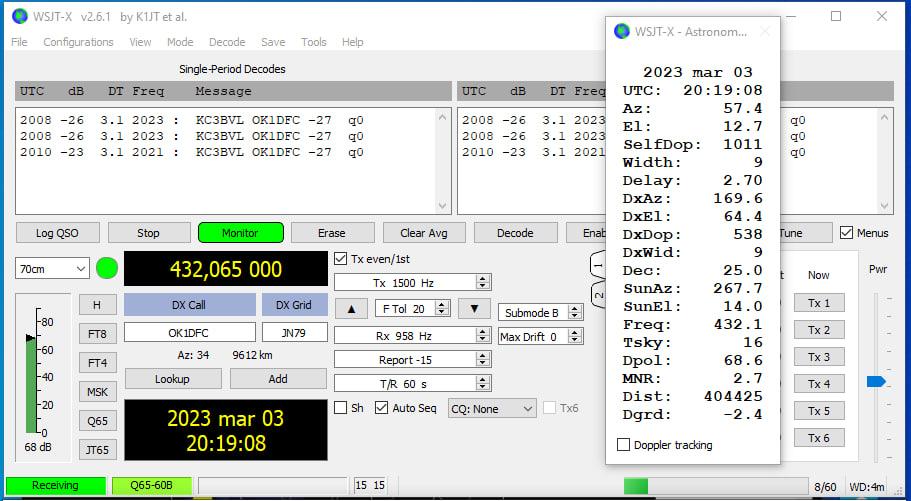The image size is (911, 501).
Task: Switch to MSK mode button
Action: coord(98,392)
